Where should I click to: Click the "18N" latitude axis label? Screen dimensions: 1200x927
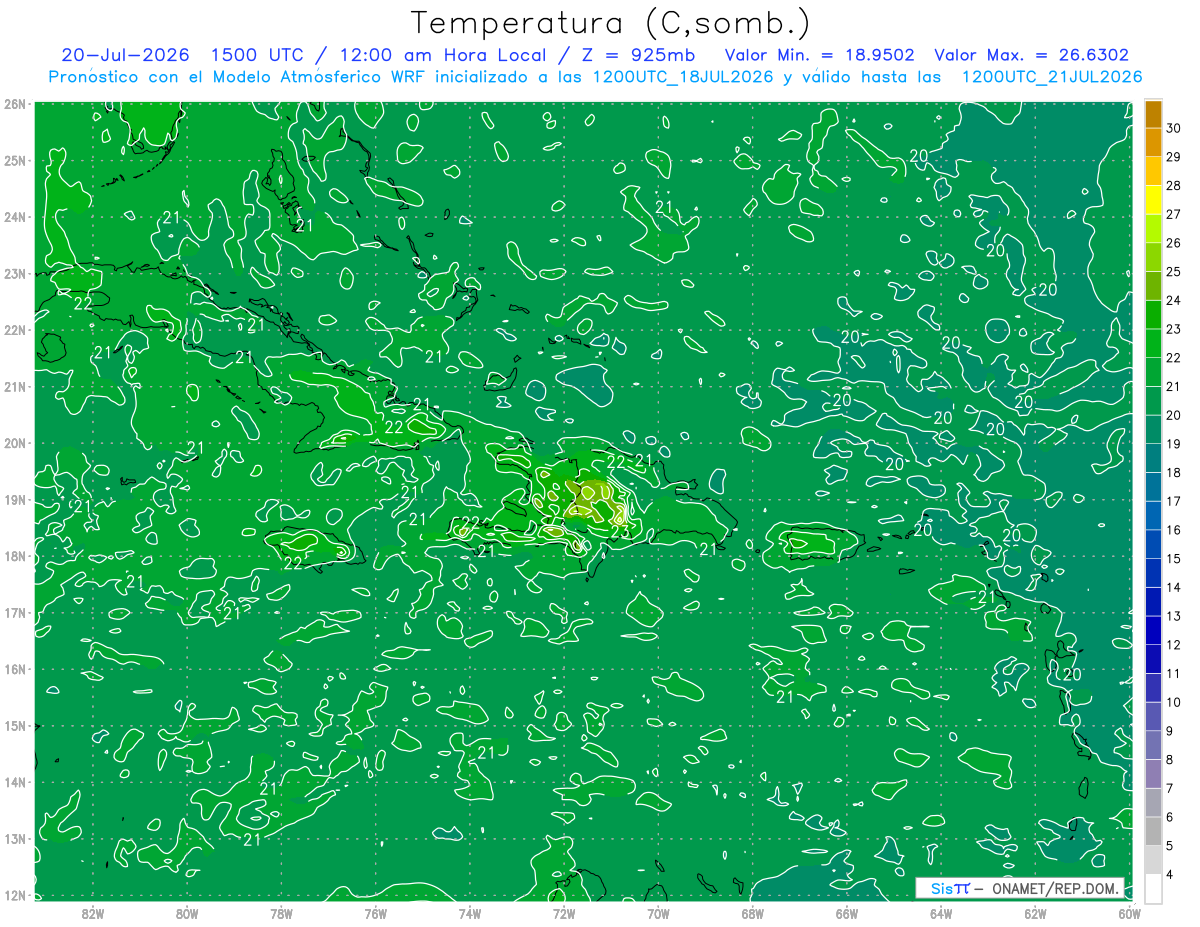click(x=14, y=556)
